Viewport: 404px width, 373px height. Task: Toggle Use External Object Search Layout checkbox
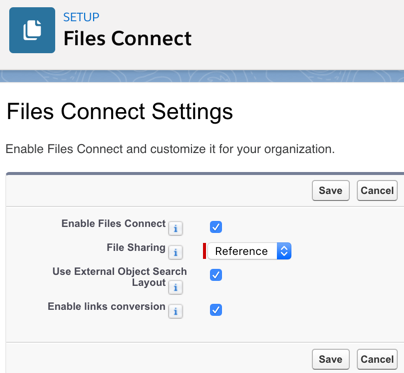[216, 275]
